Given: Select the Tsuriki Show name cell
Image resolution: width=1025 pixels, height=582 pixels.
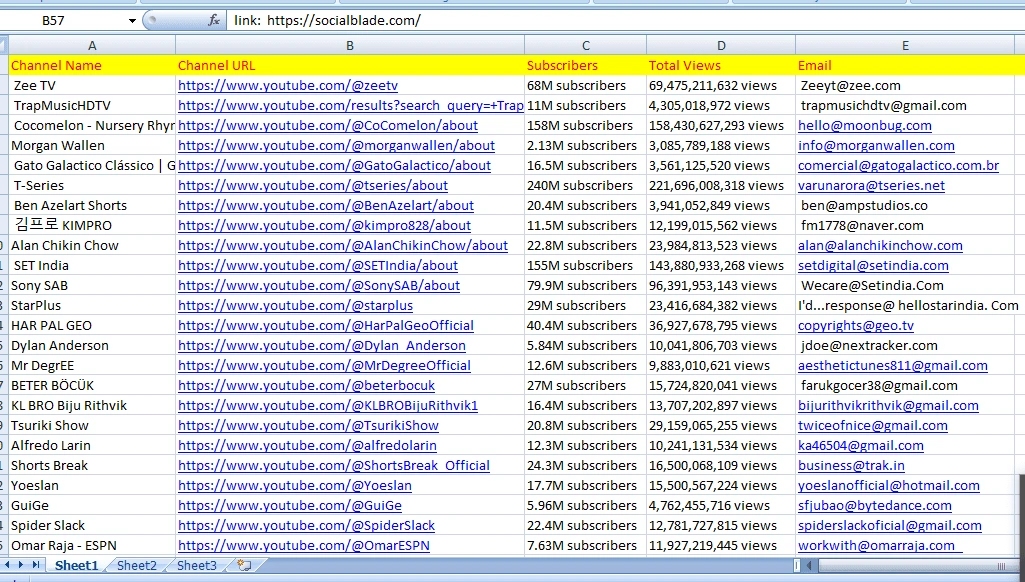Looking at the screenshot, I should tap(92, 426).
